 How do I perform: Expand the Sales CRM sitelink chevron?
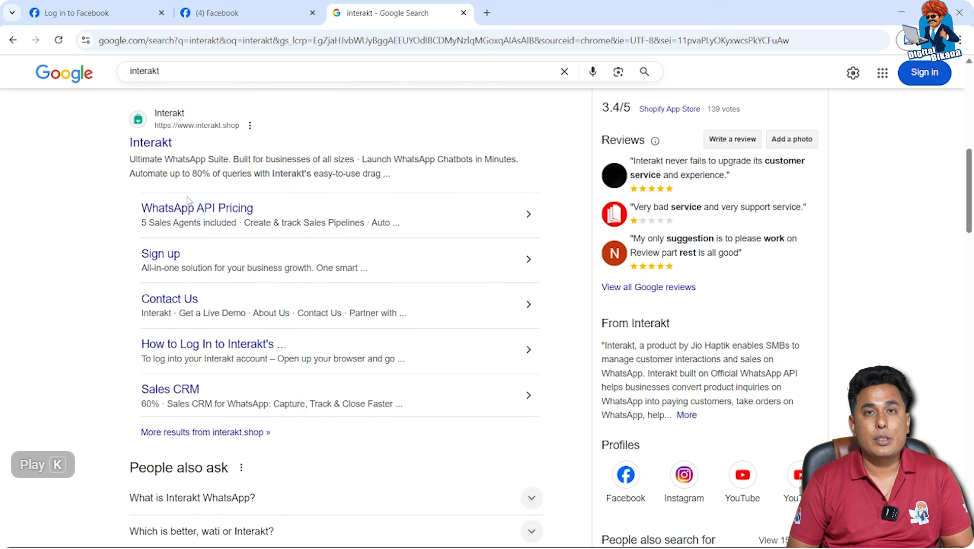coord(529,396)
